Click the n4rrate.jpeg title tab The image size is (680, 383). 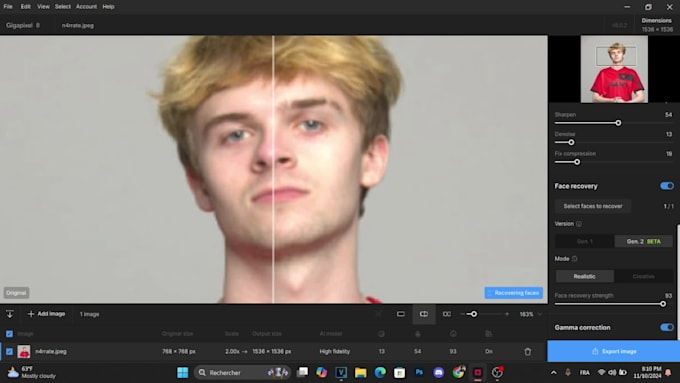pyautogui.click(x=78, y=26)
